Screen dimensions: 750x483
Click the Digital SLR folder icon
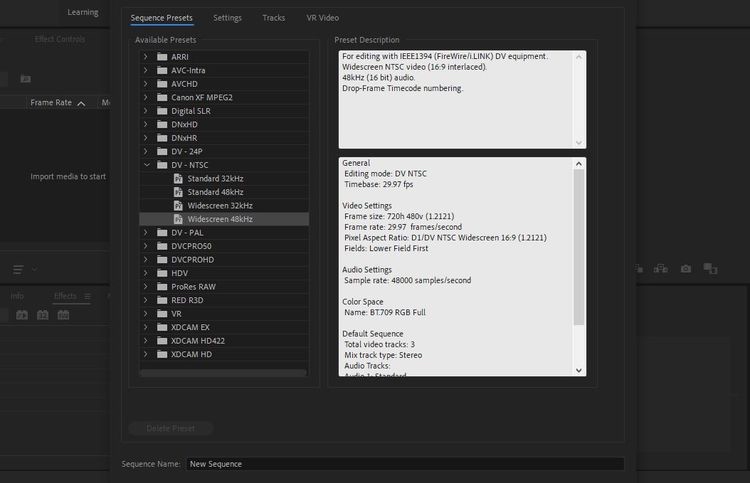click(x=162, y=110)
